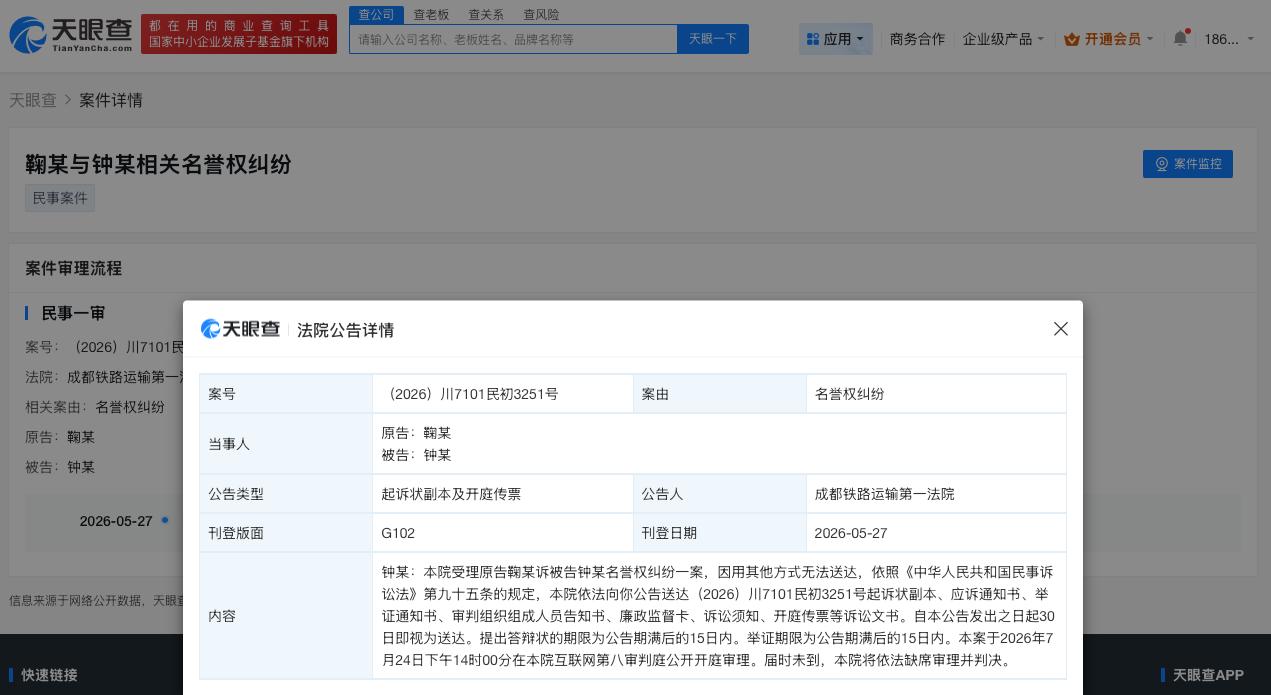Select the 查关系 search tab
Image resolution: width=1271 pixels, height=695 pixels.
[486, 15]
